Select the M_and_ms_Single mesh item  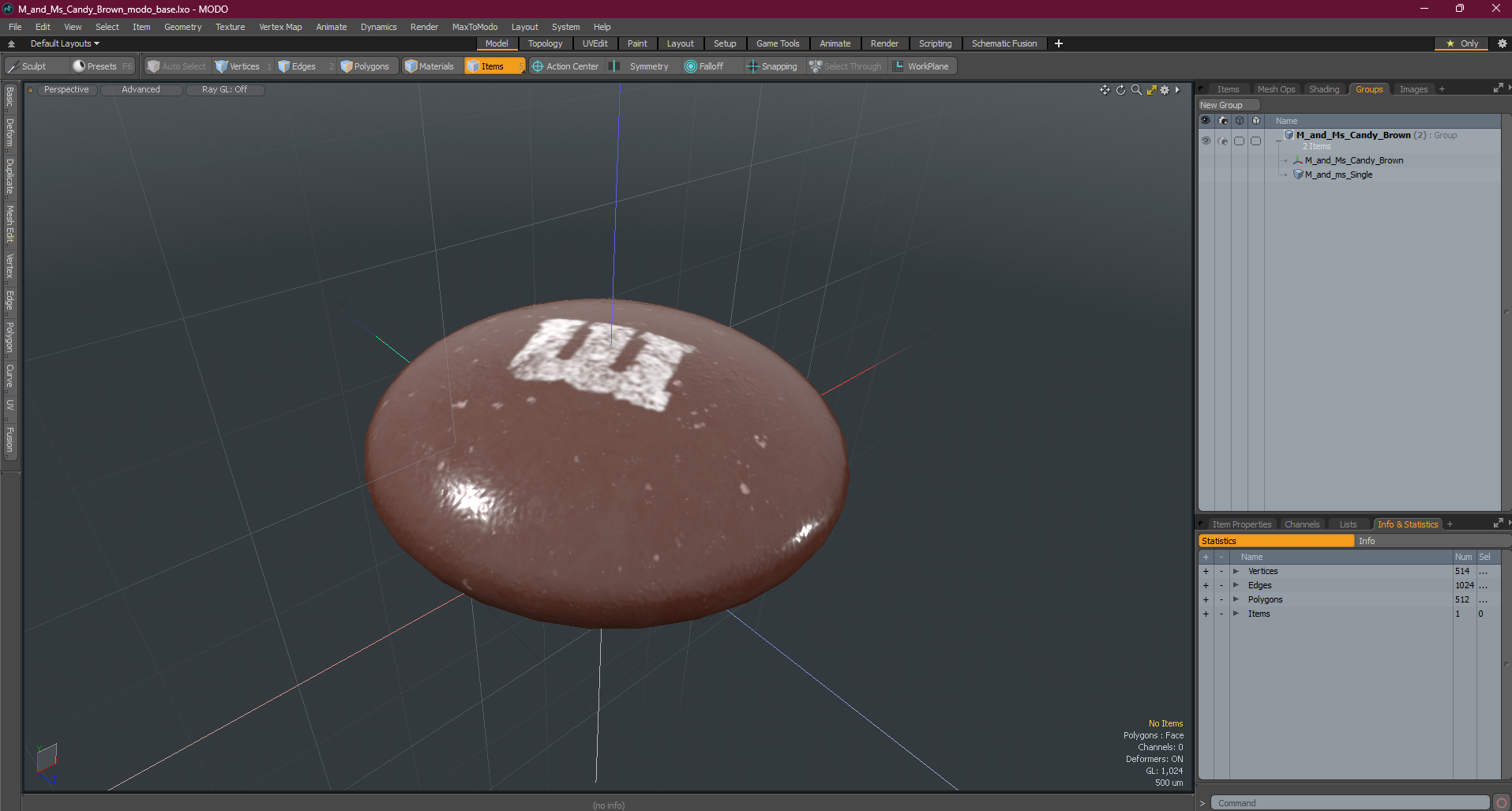click(x=1338, y=175)
